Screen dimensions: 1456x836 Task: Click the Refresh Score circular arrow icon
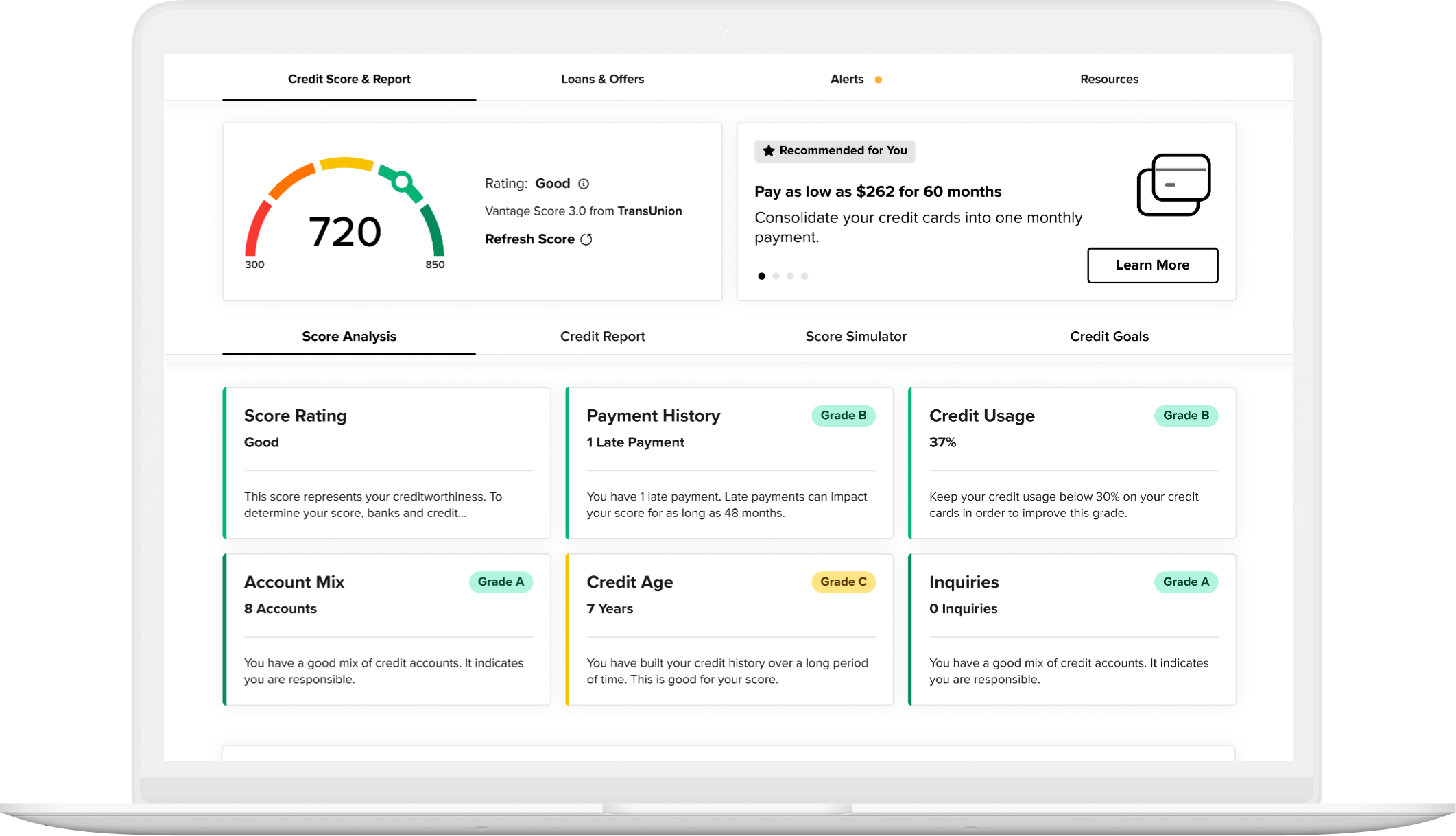(x=586, y=239)
